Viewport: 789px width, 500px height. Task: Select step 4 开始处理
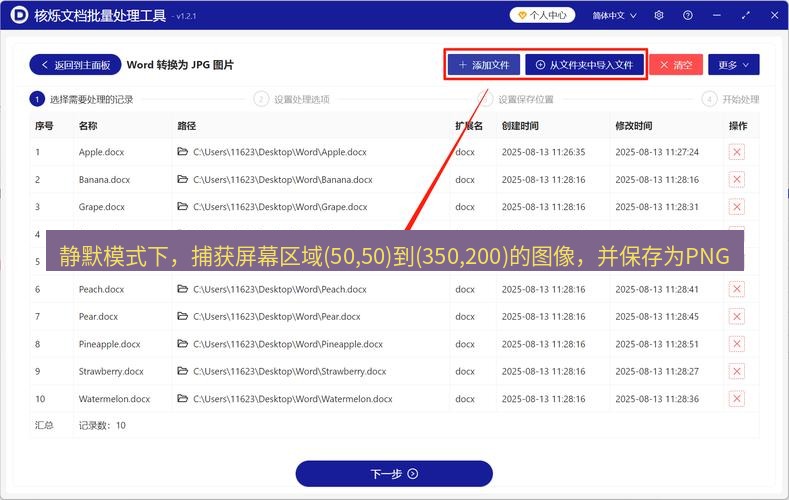[x=731, y=99]
